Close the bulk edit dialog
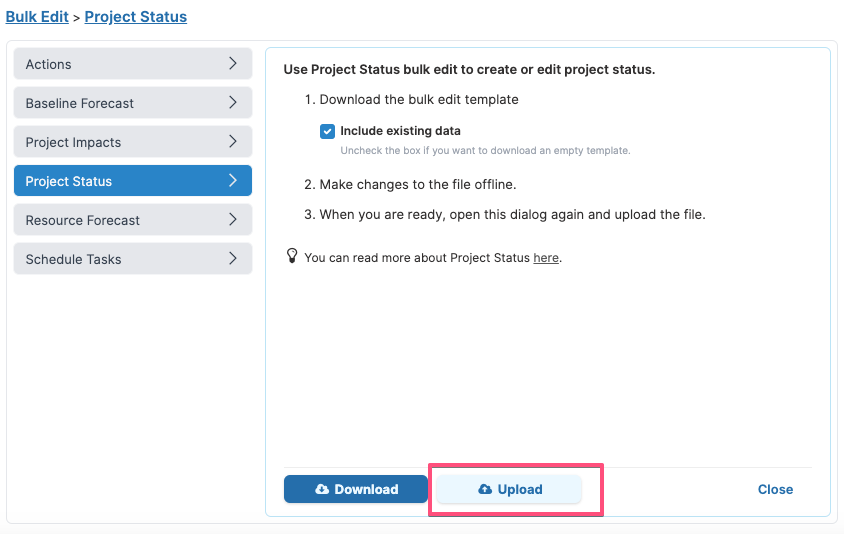Screen dimensions: 844x534 click(x=775, y=489)
